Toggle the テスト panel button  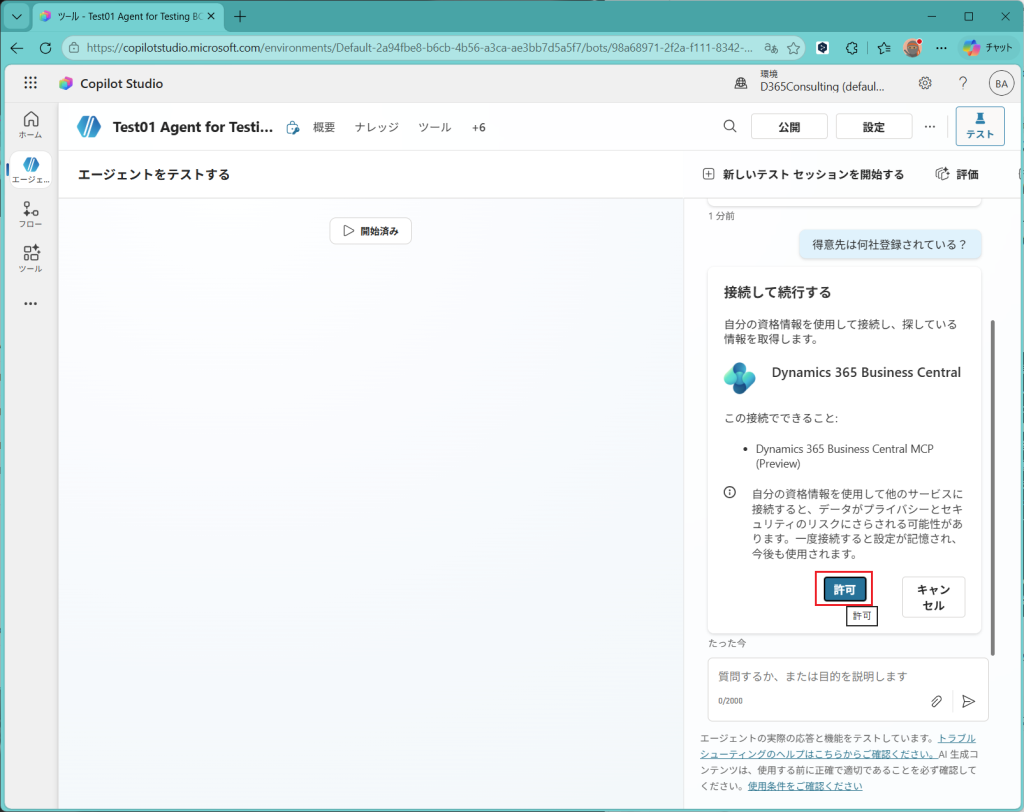(979, 126)
